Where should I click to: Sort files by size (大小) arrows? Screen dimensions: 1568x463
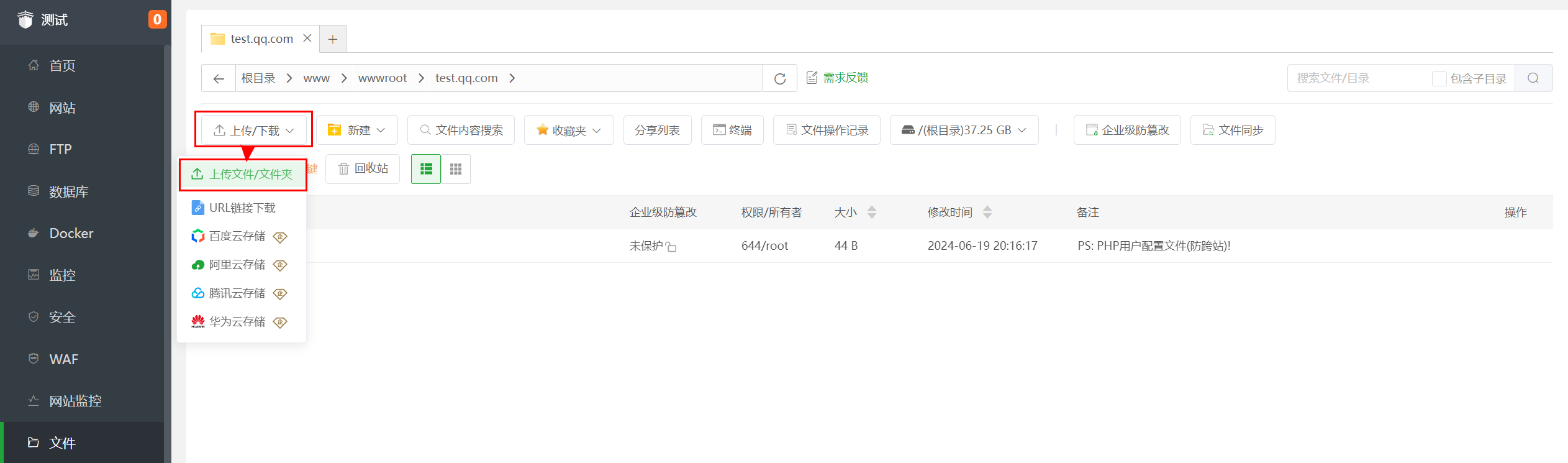tap(872, 213)
